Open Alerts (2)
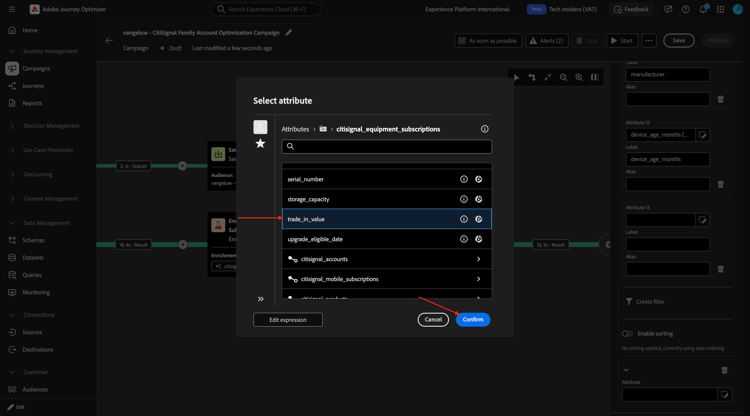750x416 pixels. pyautogui.click(x=547, y=41)
